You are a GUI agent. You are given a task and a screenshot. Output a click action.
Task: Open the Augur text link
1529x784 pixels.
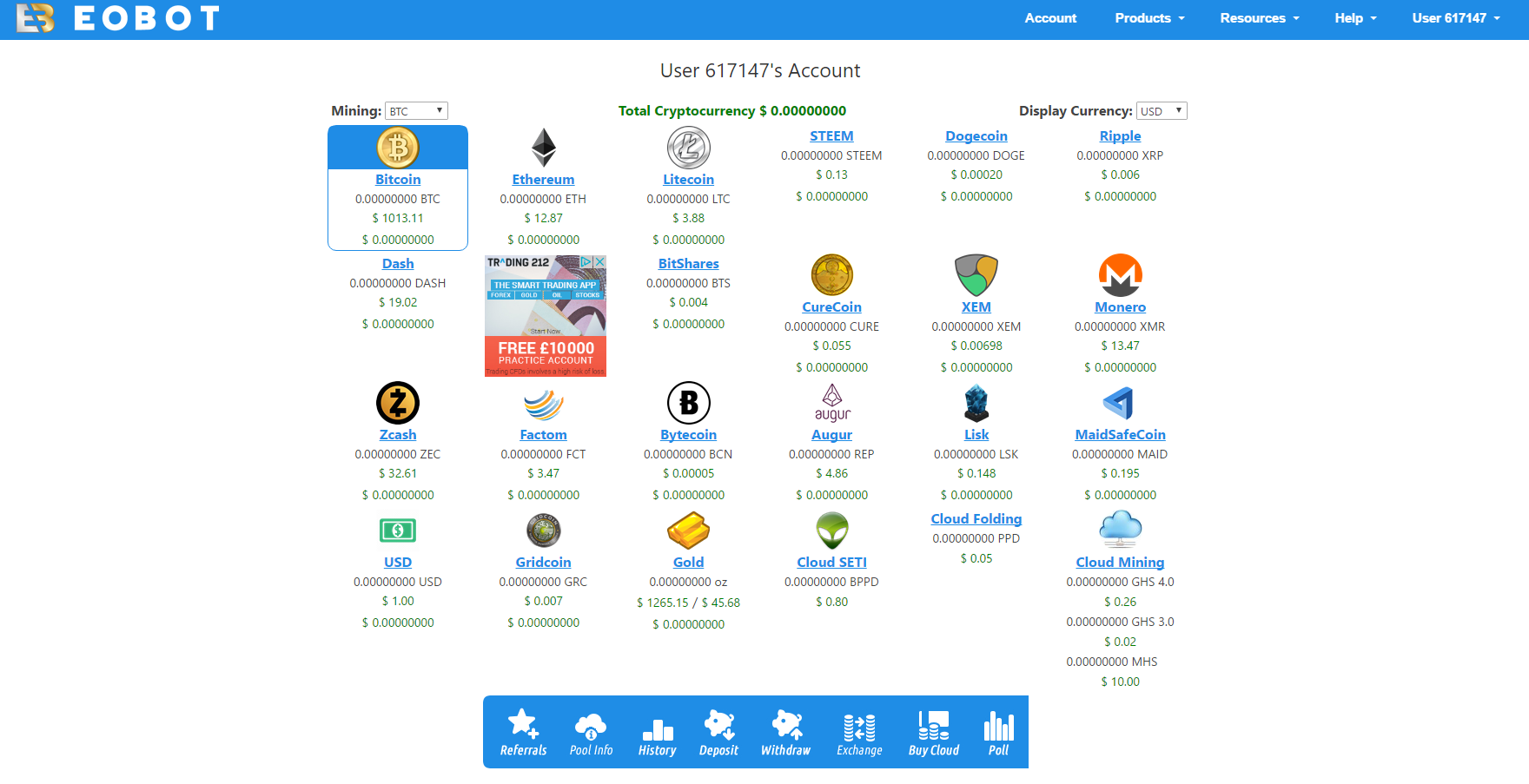tap(832, 435)
